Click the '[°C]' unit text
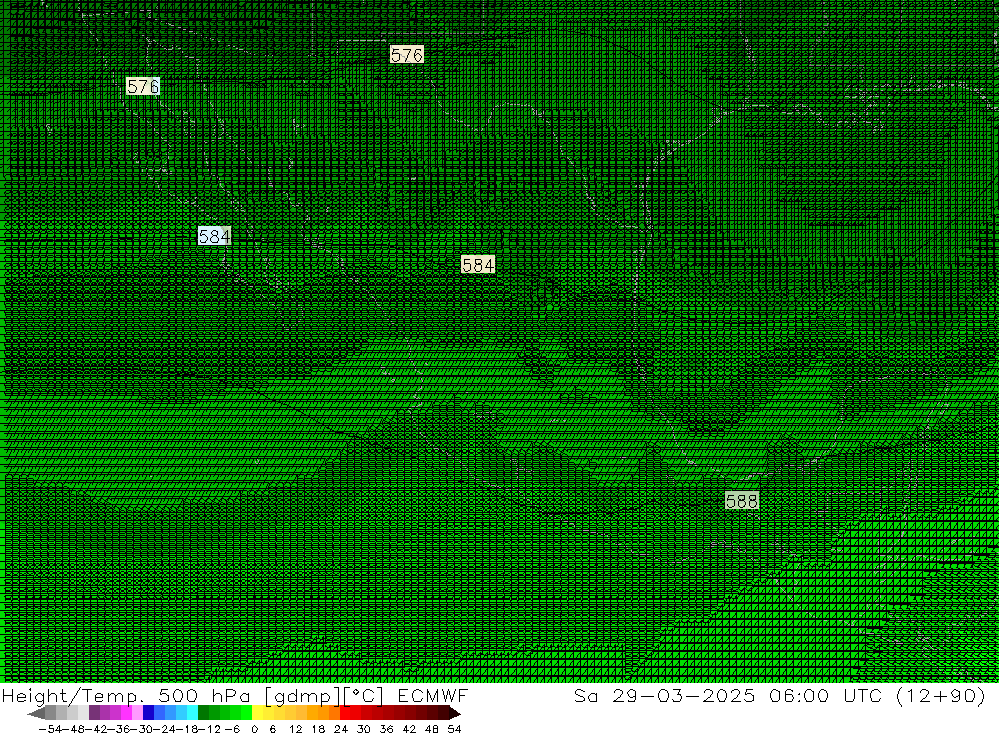This screenshot has width=1000, height=733. (x=364, y=696)
